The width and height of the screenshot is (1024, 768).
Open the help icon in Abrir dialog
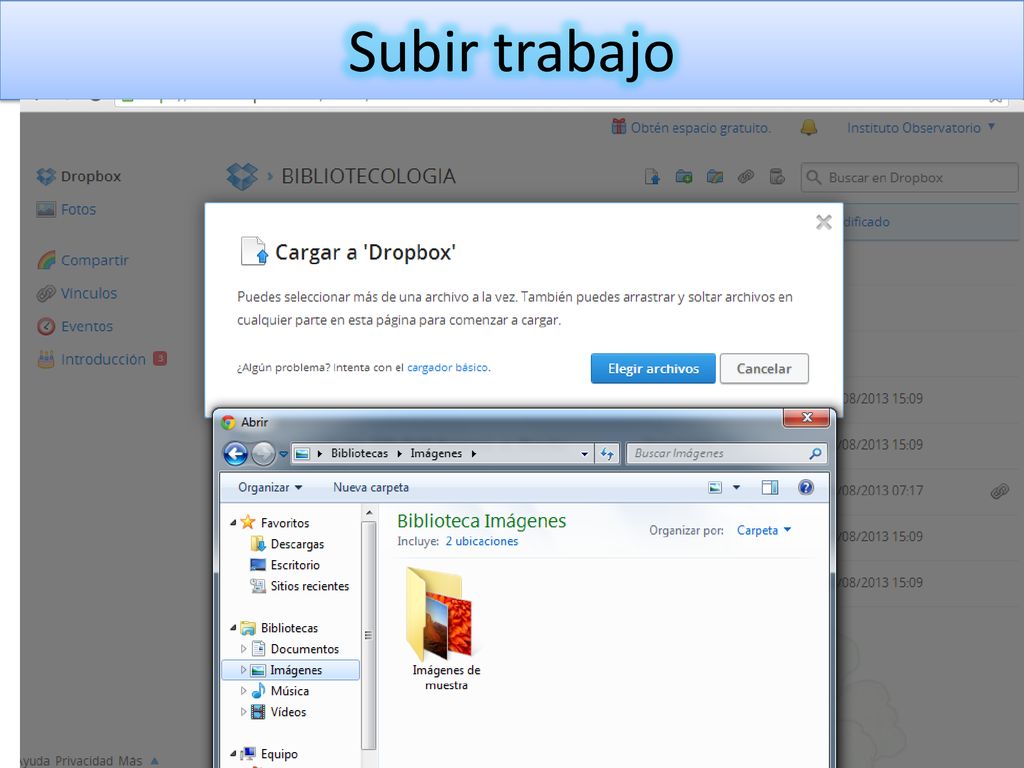(x=806, y=487)
